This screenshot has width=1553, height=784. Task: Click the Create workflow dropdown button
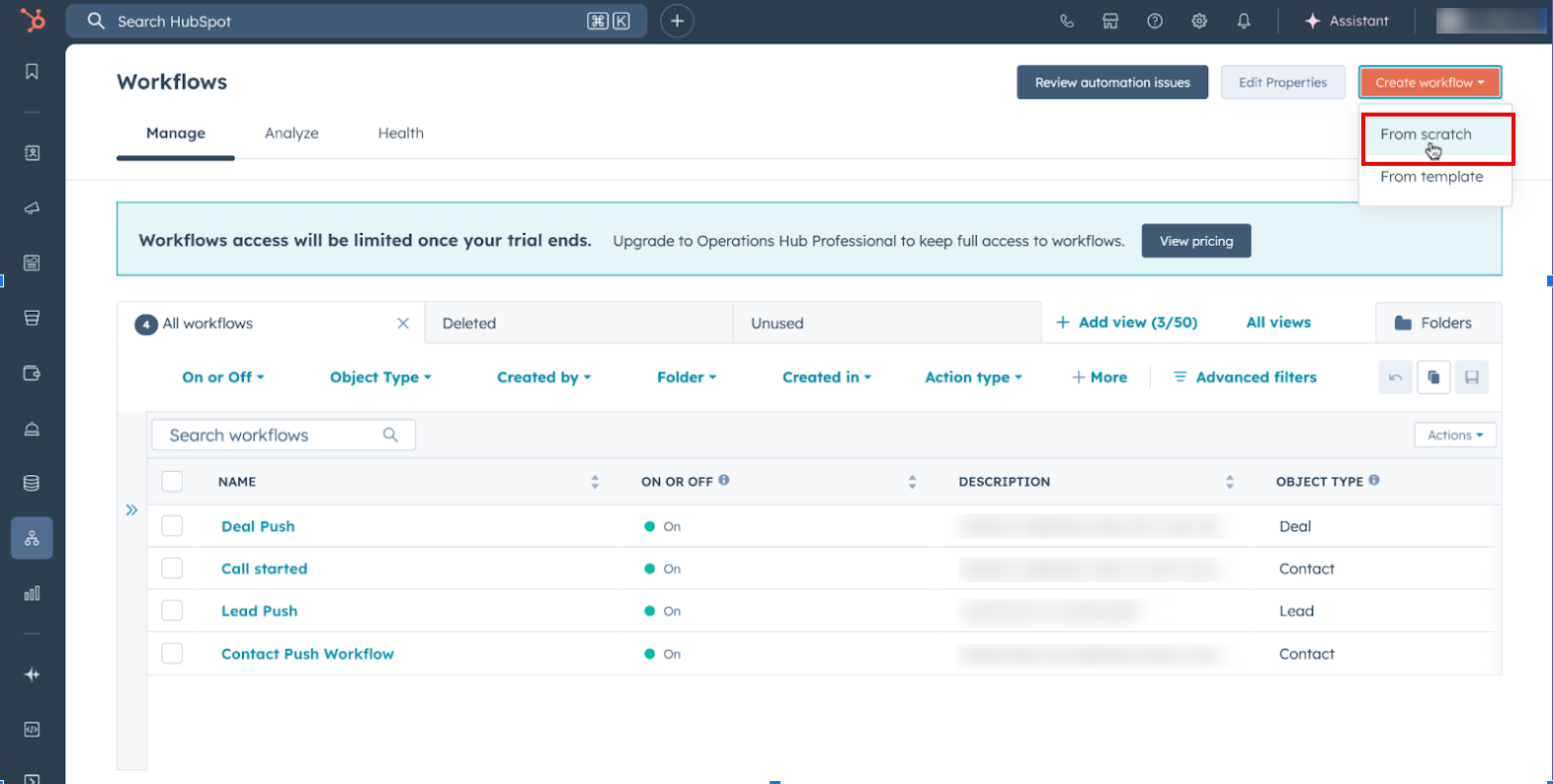[x=1430, y=82]
